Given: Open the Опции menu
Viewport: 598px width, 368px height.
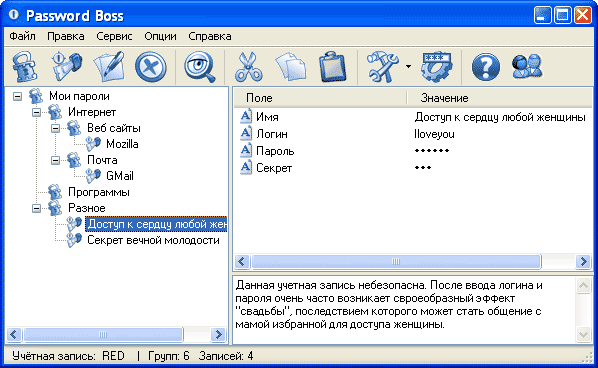Looking at the screenshot, I should pyautogui.click(x=160, y=36).
